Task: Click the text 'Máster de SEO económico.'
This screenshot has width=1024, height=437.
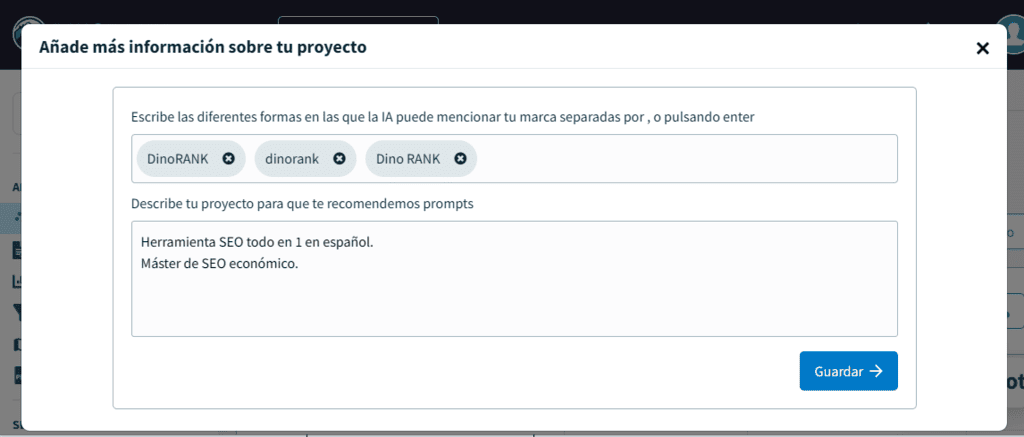Action: 219,264
